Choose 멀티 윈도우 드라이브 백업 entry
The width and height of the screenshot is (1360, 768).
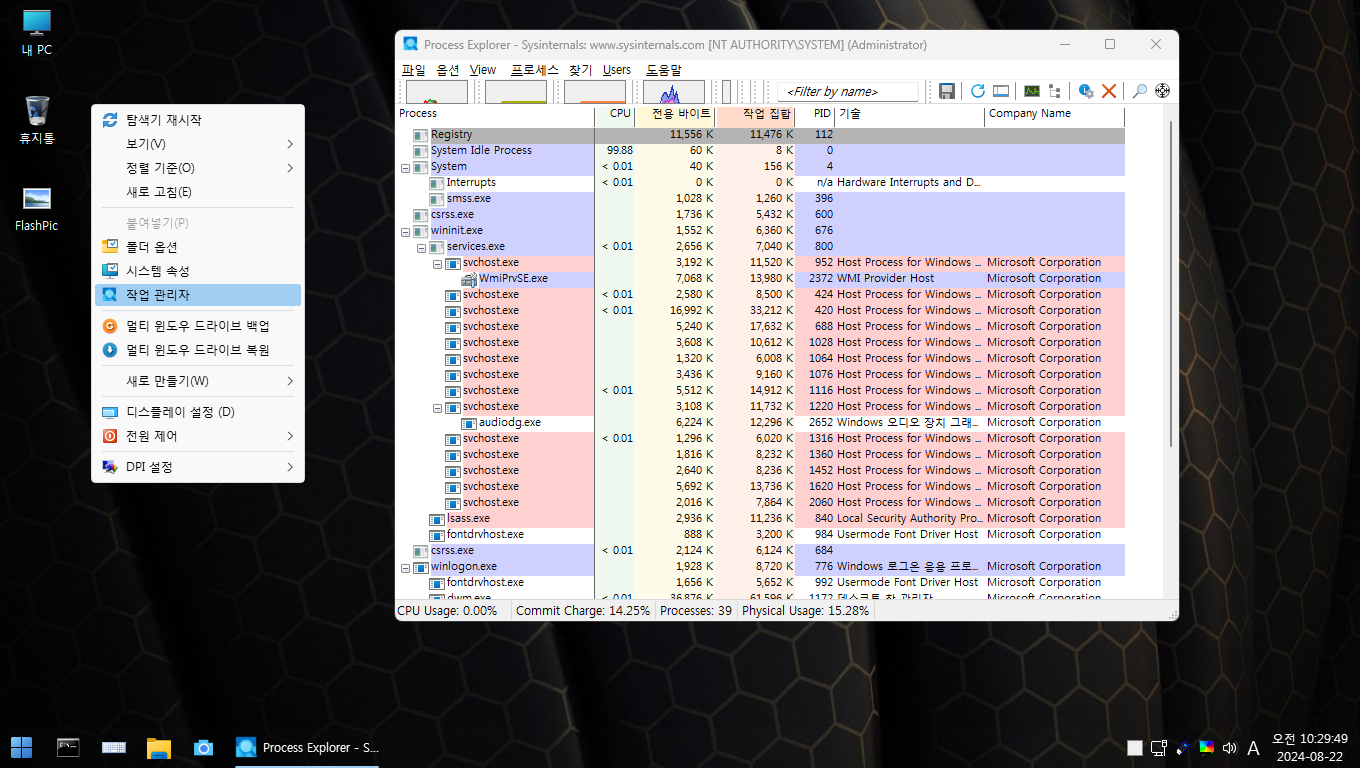[198, 326]
